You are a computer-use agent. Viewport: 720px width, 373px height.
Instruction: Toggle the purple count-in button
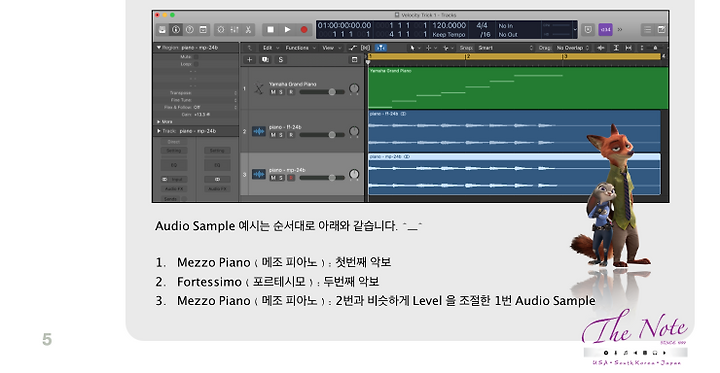[606, 29]
